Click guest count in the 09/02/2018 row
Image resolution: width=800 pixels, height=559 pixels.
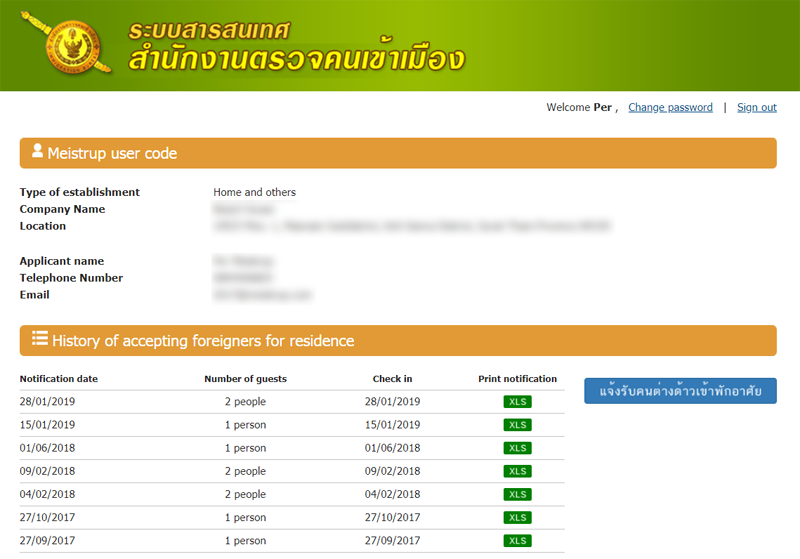(x=245, y=471)
